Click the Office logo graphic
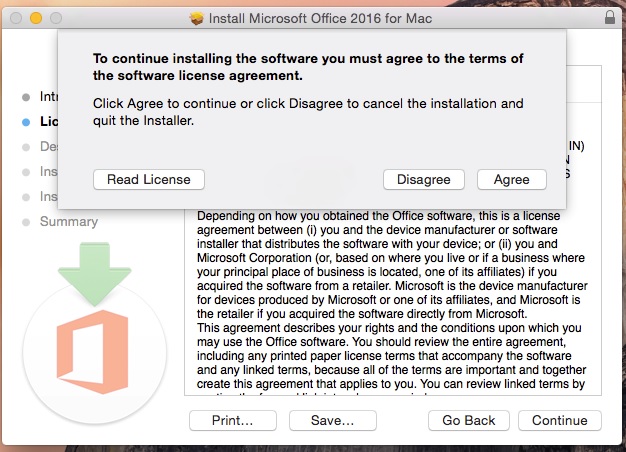The image size is (626, 452). coord(93,352)
